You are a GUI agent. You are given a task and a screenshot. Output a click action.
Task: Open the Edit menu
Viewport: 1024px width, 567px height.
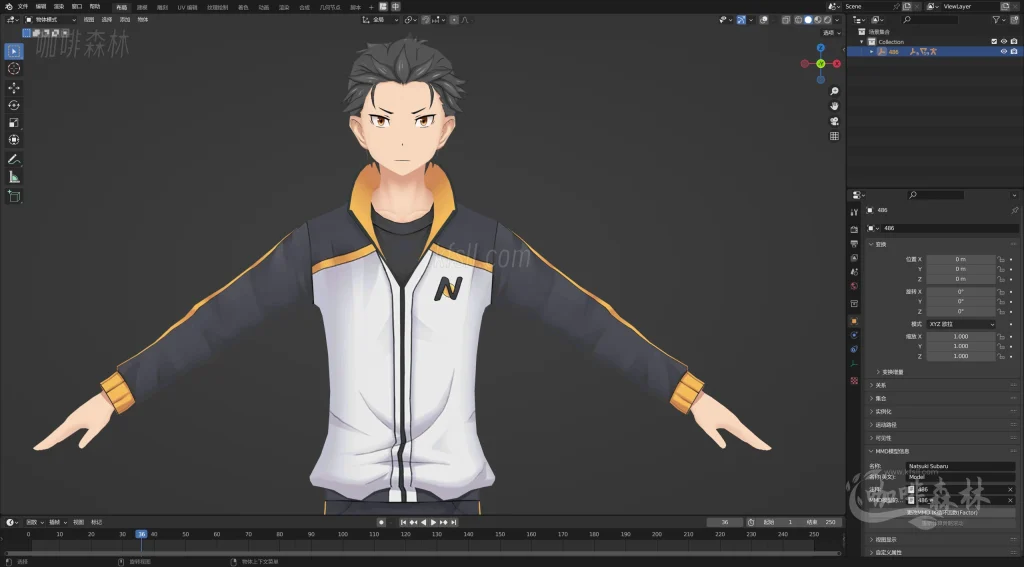point(40,7)
